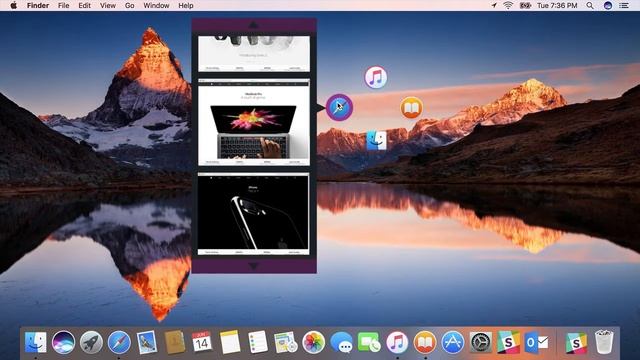Open Slack item beside the Trash

(576, 342)
